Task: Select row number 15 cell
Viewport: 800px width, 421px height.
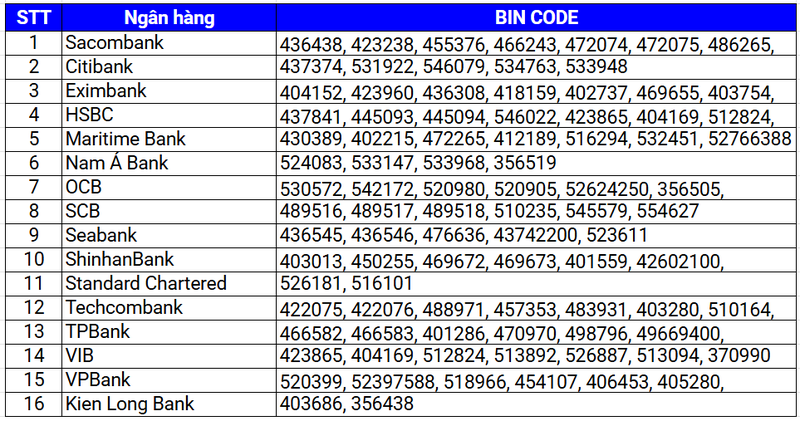Action: [34, 380]
